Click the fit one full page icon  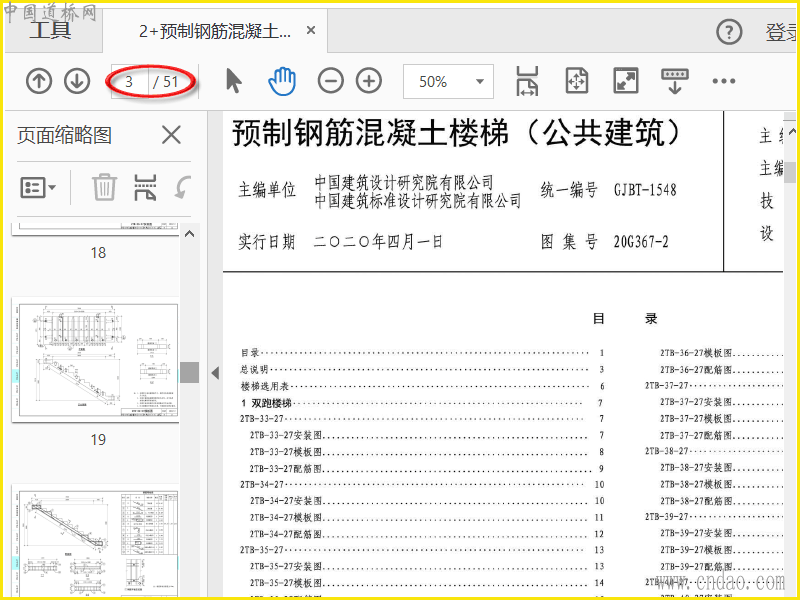[577, 81]
